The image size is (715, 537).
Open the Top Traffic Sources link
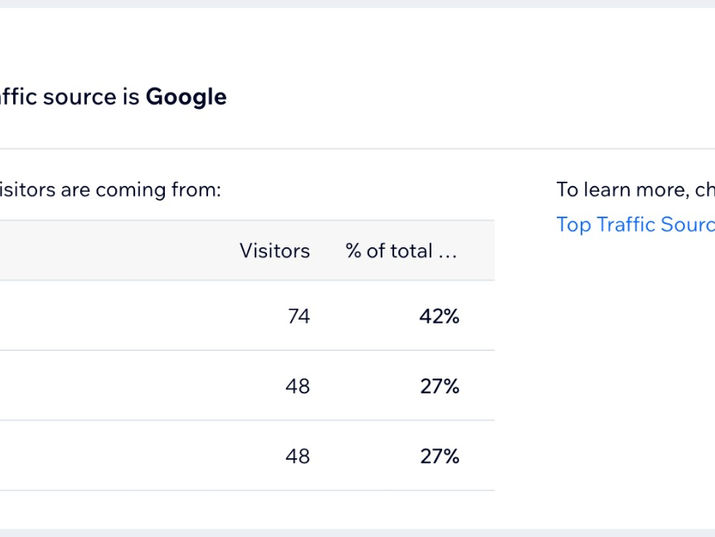click(636, 225)
